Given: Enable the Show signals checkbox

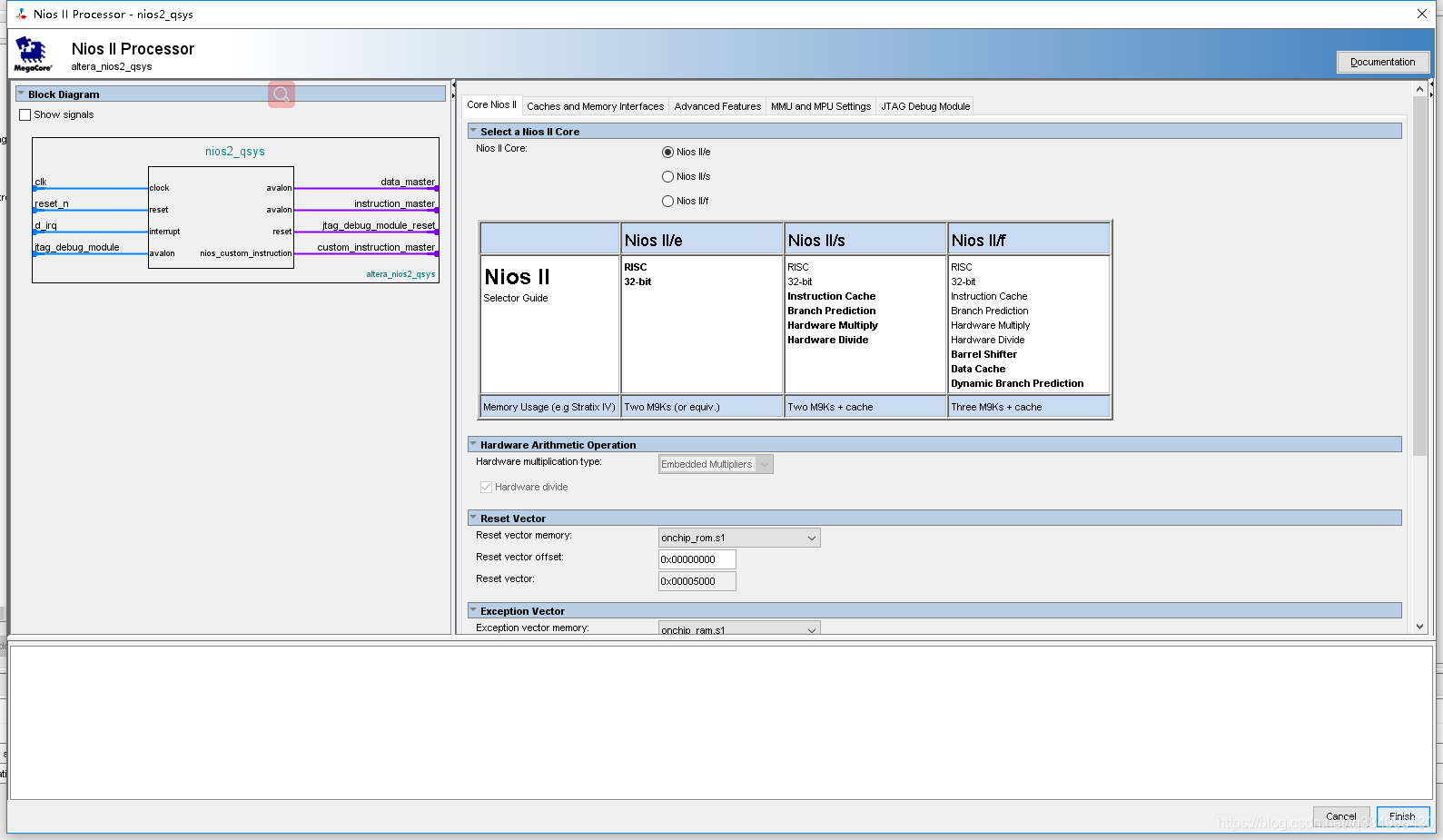Looking at the screenshot, I should [25, 115].
